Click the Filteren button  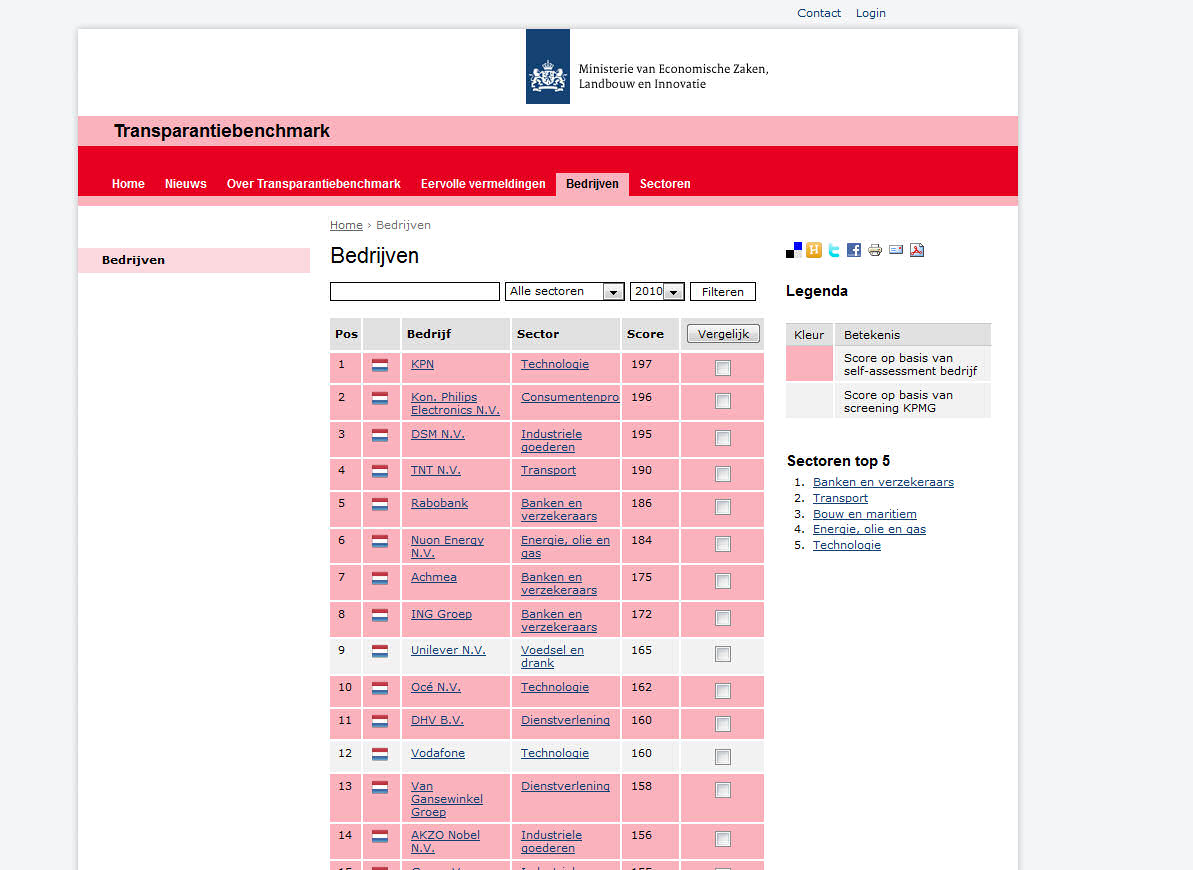(723, 292)
